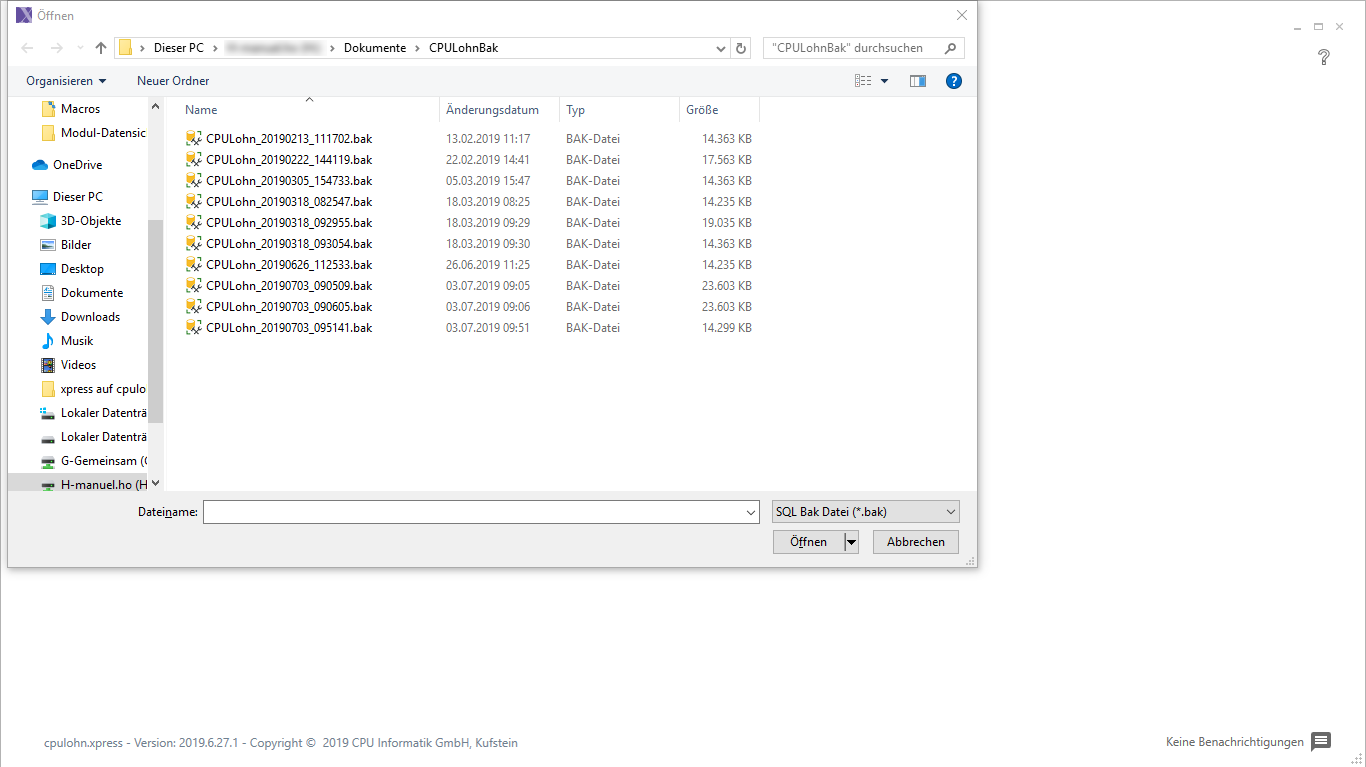The width and height of the screenshot is (1366, 767).
Task: Click the Desktop icon in sidebar
Action: (48, 269)
